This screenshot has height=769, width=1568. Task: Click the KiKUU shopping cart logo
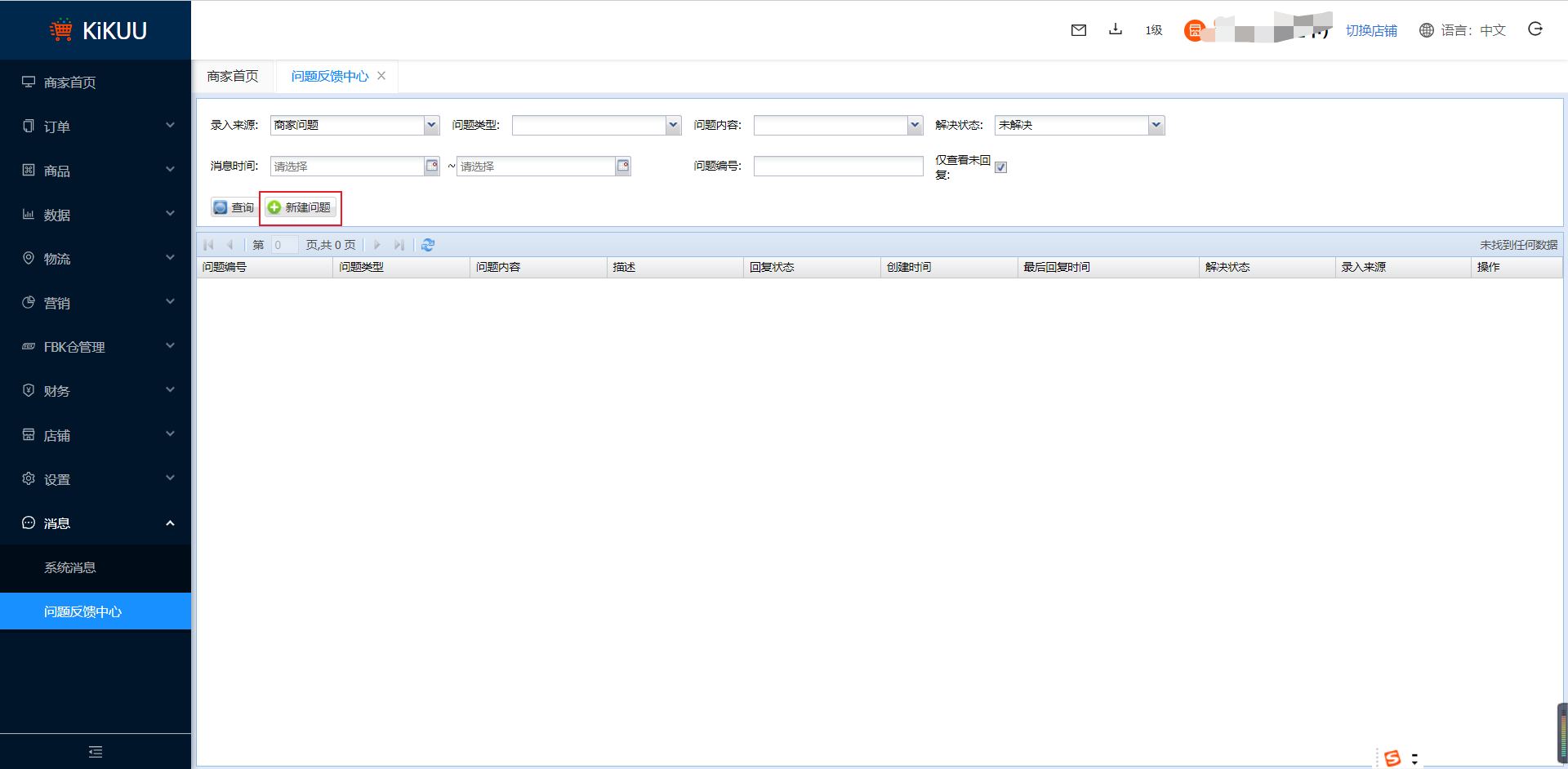(61, 29)
